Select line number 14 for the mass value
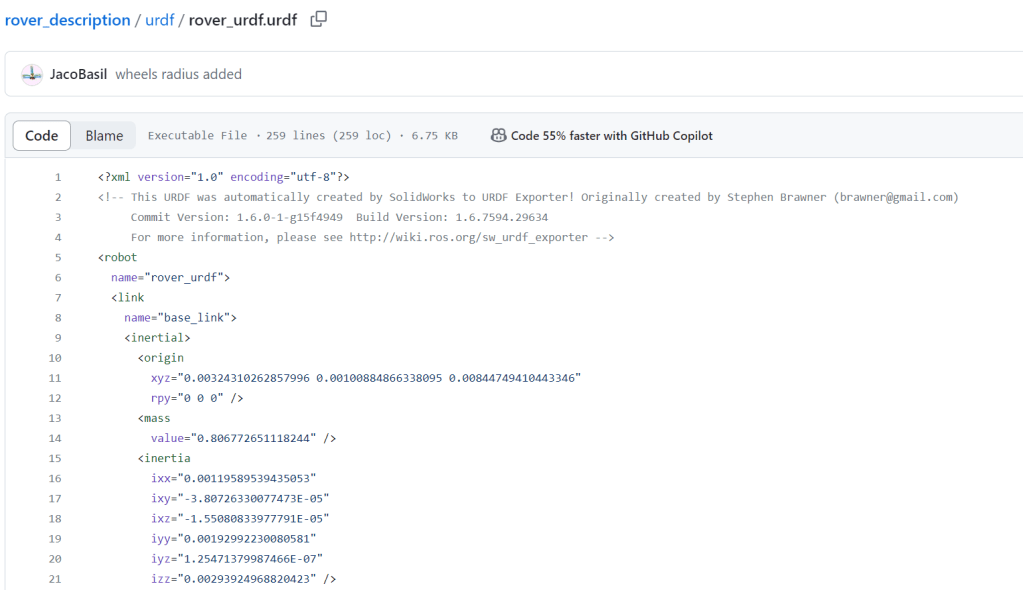 pyautogui.click(x=55, y=438)
